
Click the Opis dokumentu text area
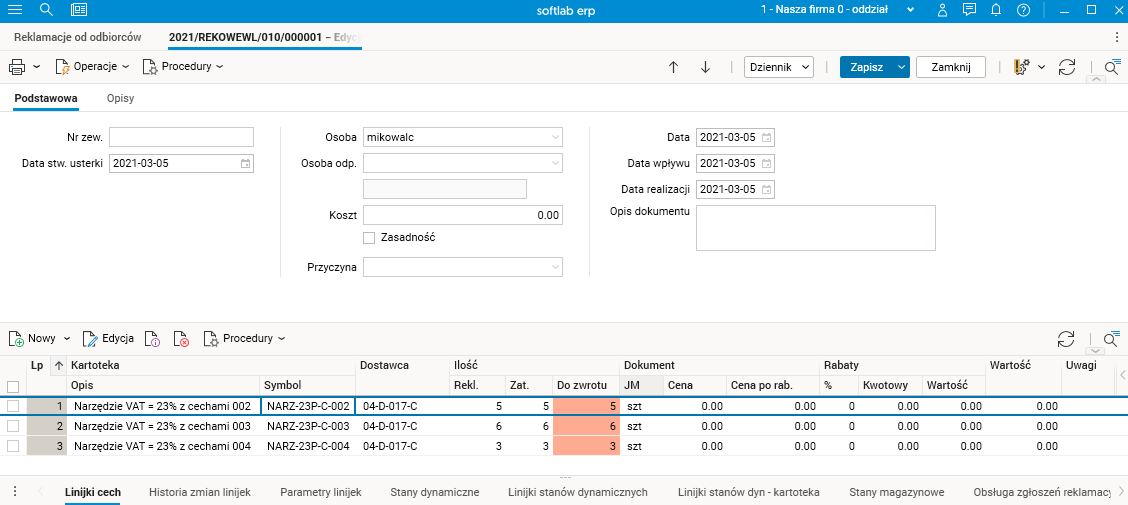tap(815, 228)
